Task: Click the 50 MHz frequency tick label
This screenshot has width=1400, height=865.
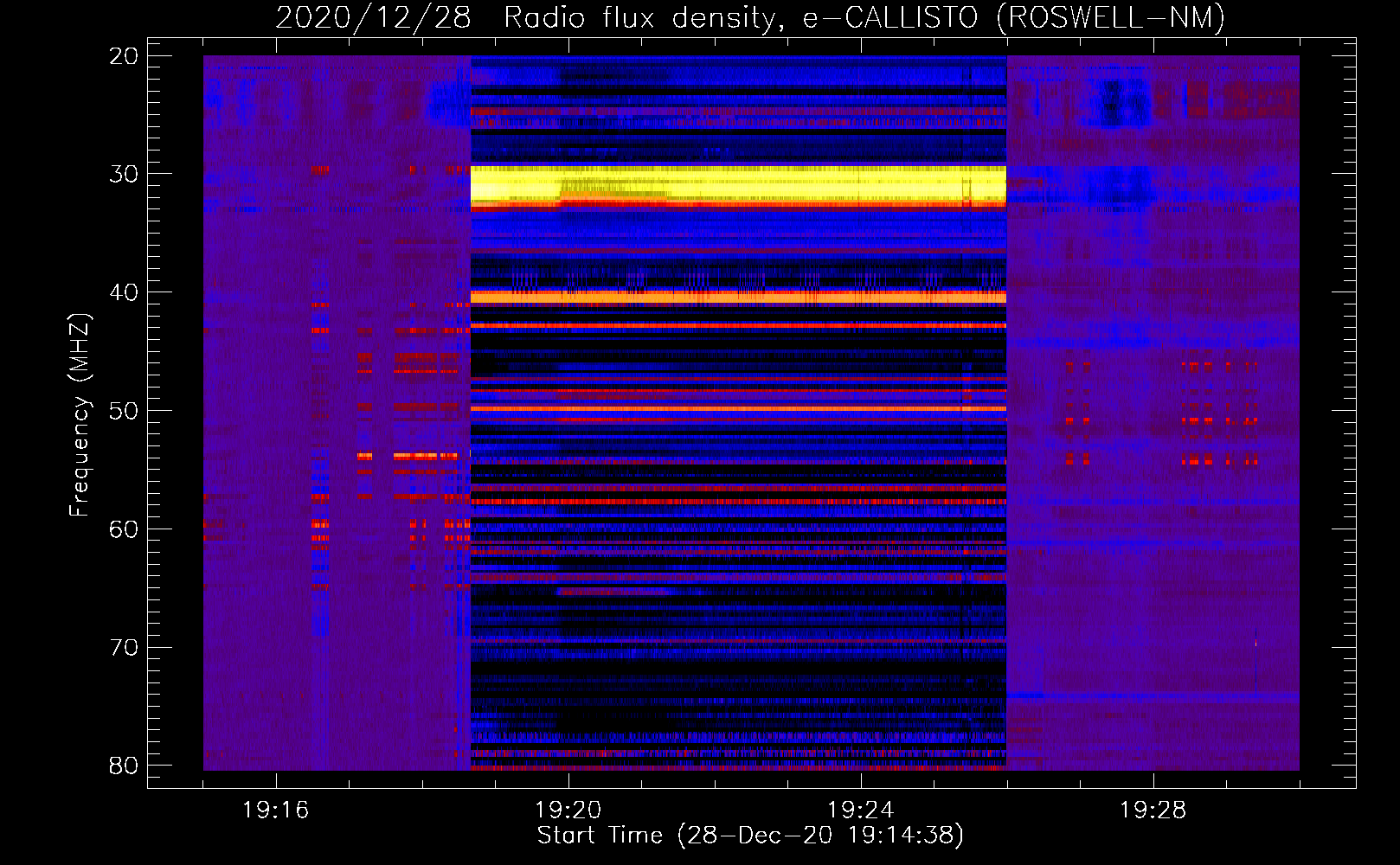Action: tap(124, 411)
